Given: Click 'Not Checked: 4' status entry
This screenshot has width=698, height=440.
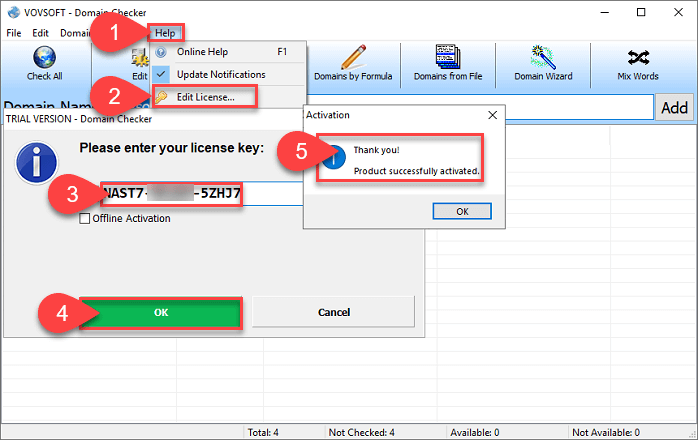Looking at the screenshot, I should [x=361, y=432].
